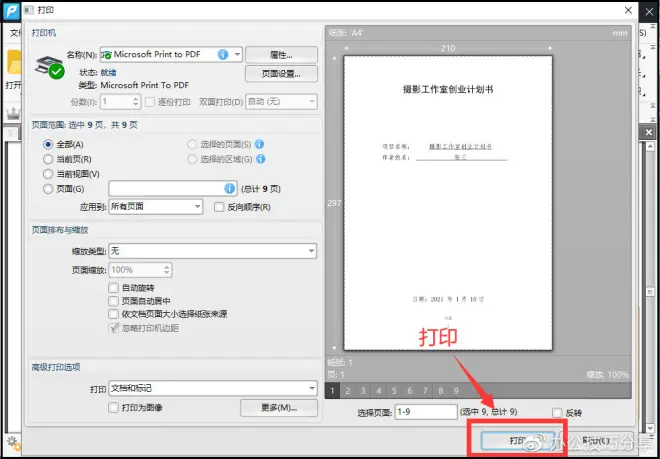Viewport: 660px width, 459px height.
Task: Enable the 自动旋转 checkbox
Action: 113,288
